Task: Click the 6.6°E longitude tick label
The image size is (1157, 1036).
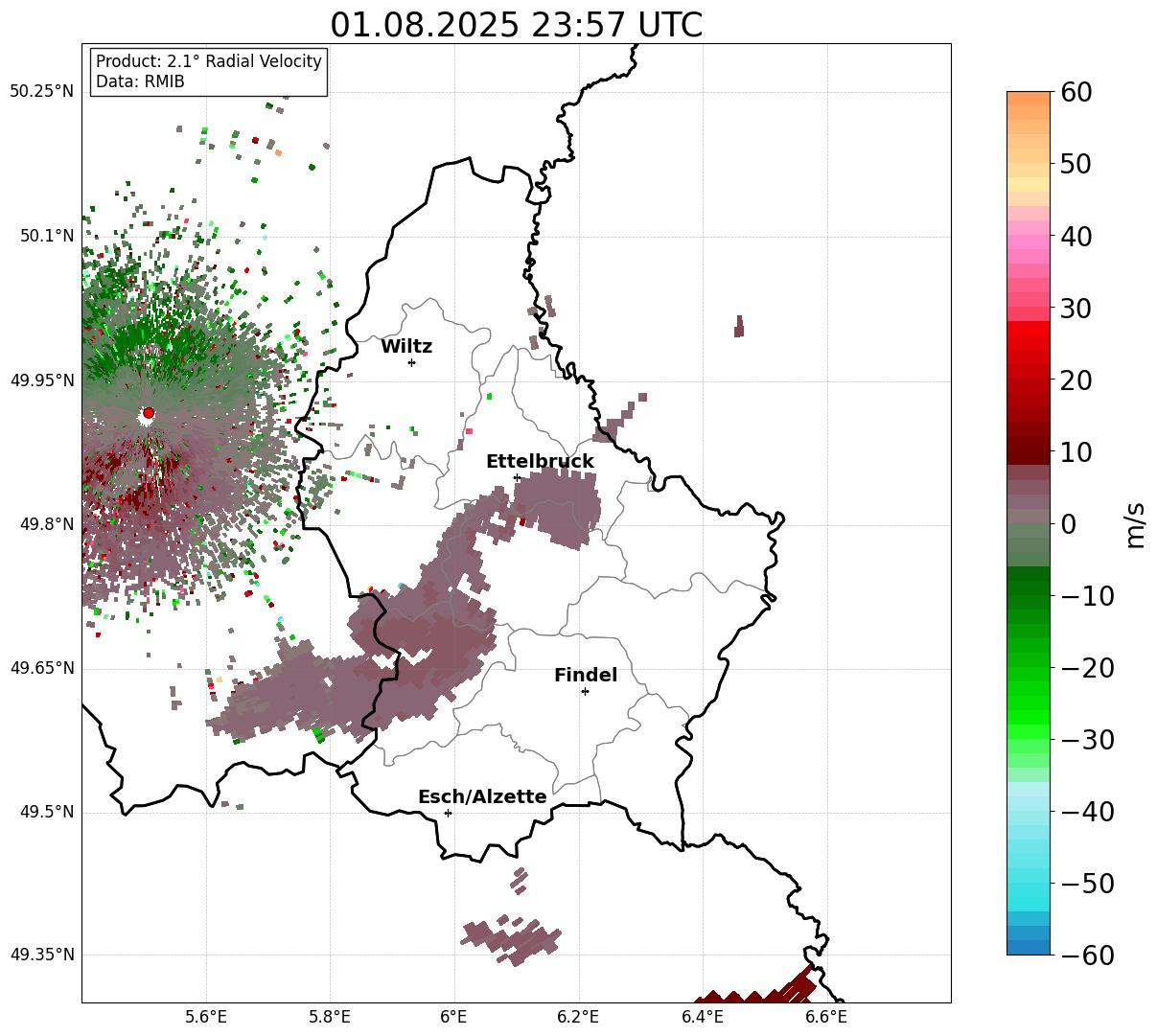Action: pyautogui.click(x=826, y=1017)
